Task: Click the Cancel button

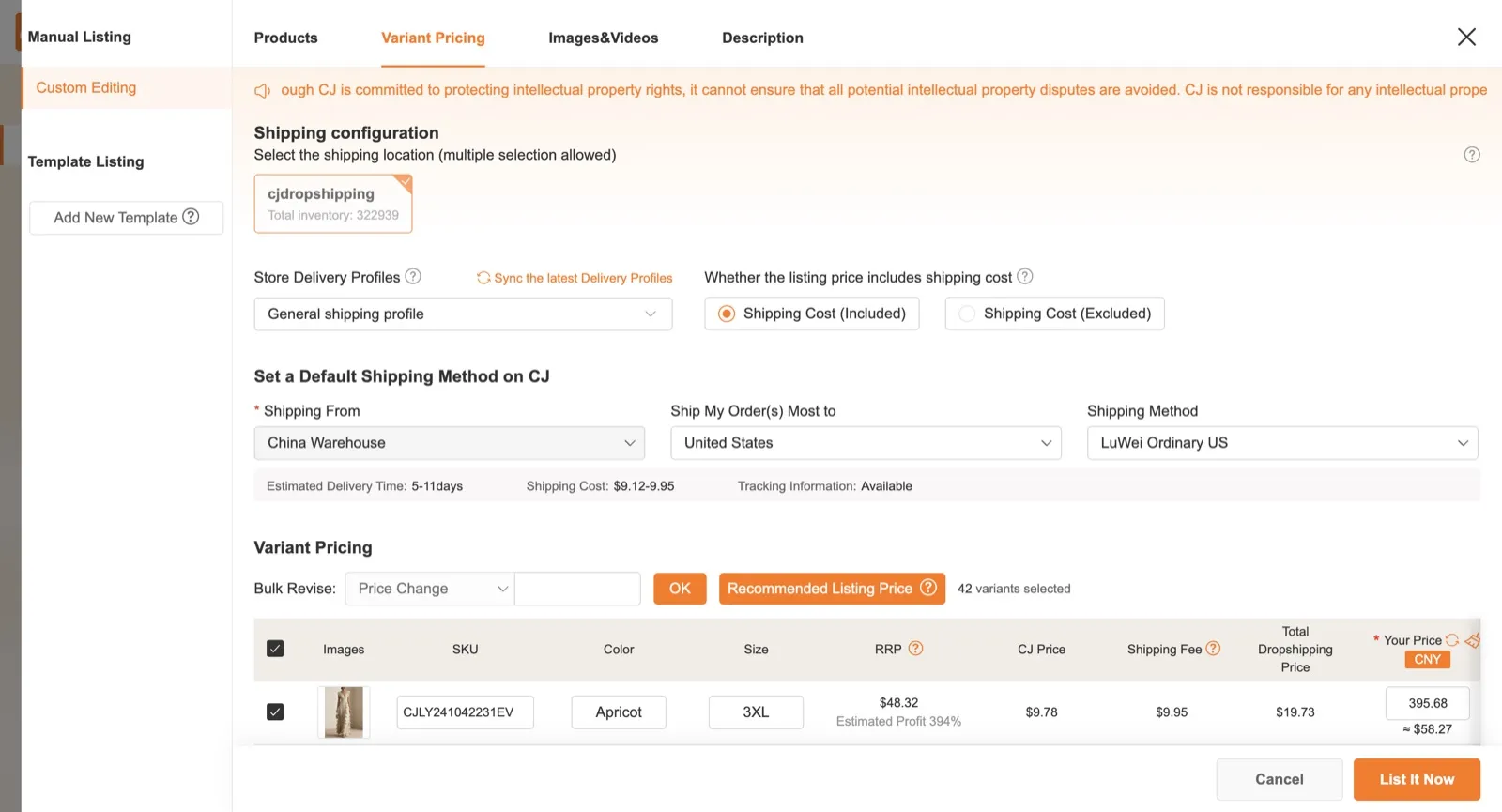Action: click(x=1280, y=779)
